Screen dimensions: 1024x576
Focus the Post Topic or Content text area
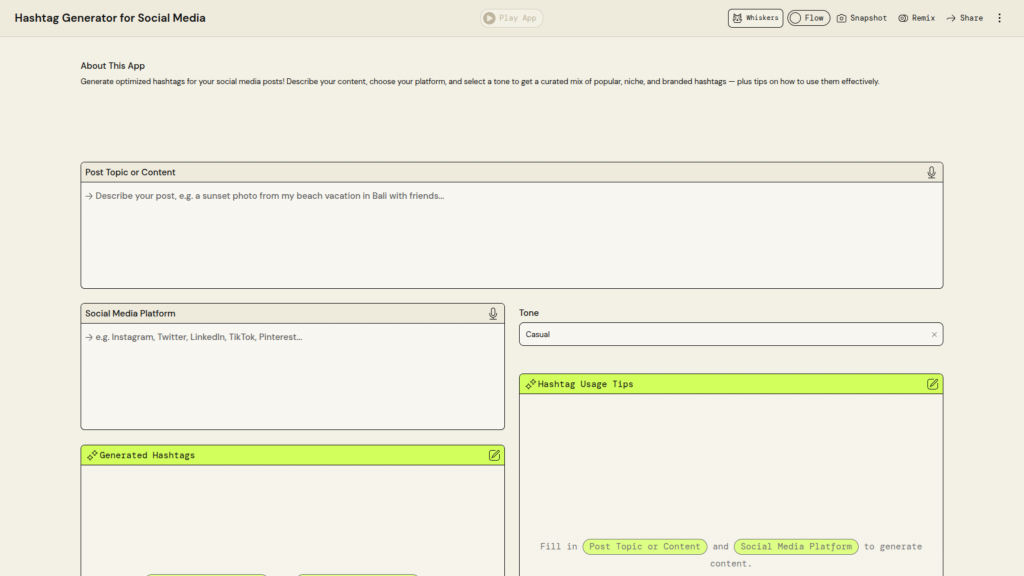(511, 235)
